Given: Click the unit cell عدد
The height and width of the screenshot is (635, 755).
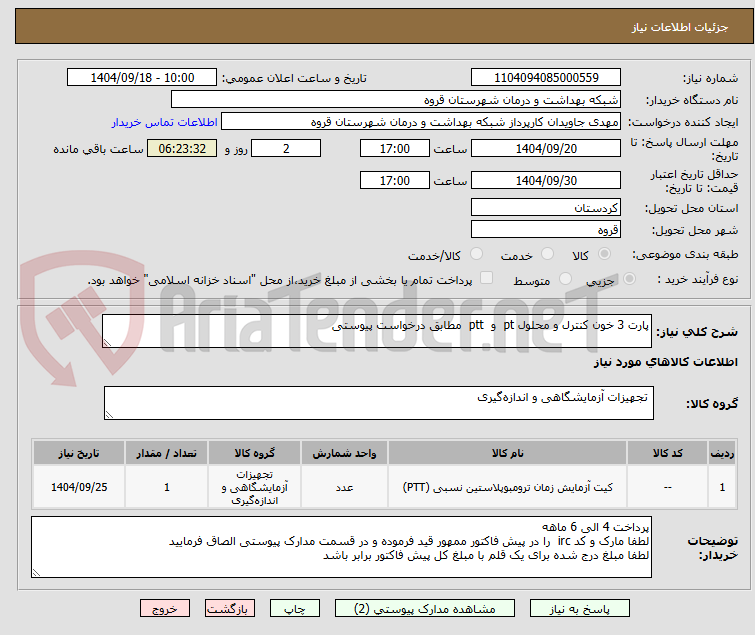Looking at the screenshot, I should (x=344, y=487).
